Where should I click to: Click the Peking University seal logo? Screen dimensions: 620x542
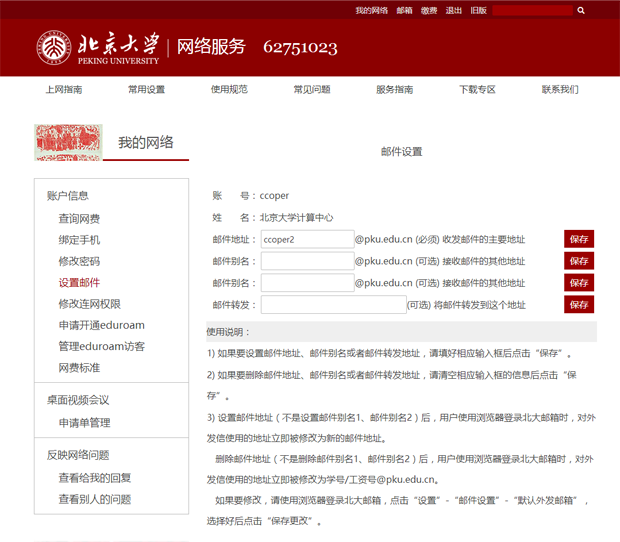tap(54, 47)
